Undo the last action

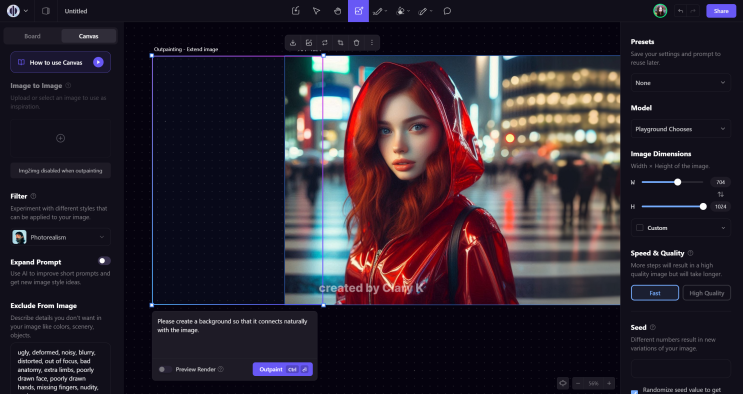pos(680,11)
